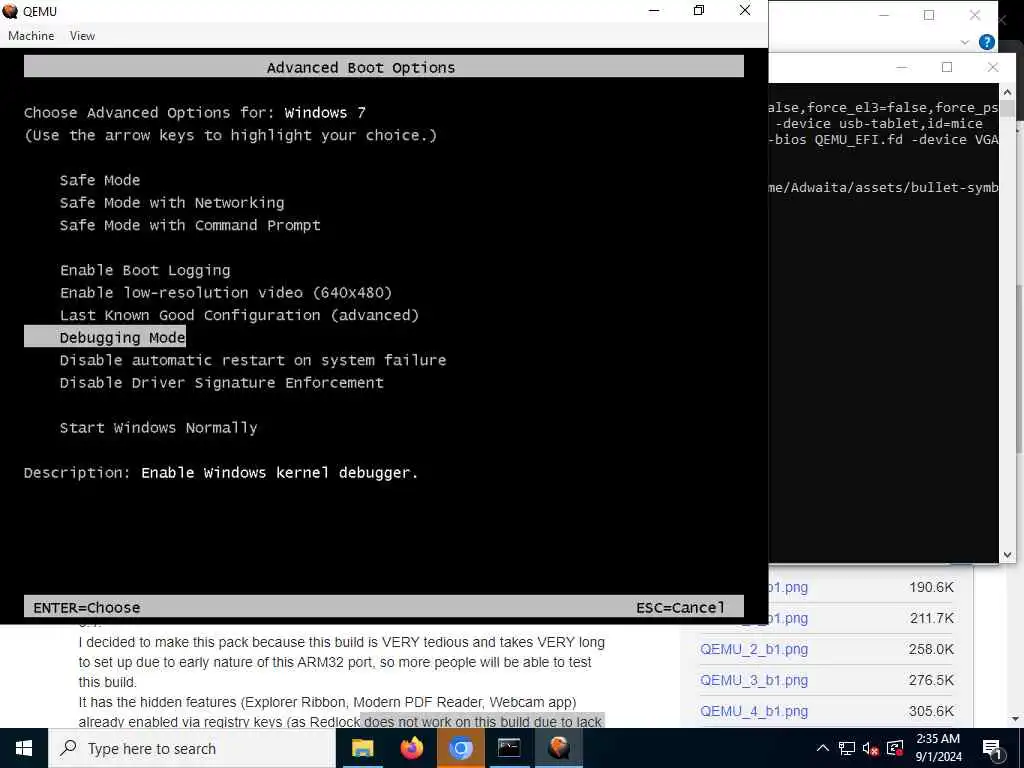Click the 258.0K file size entry

point(931,649)
